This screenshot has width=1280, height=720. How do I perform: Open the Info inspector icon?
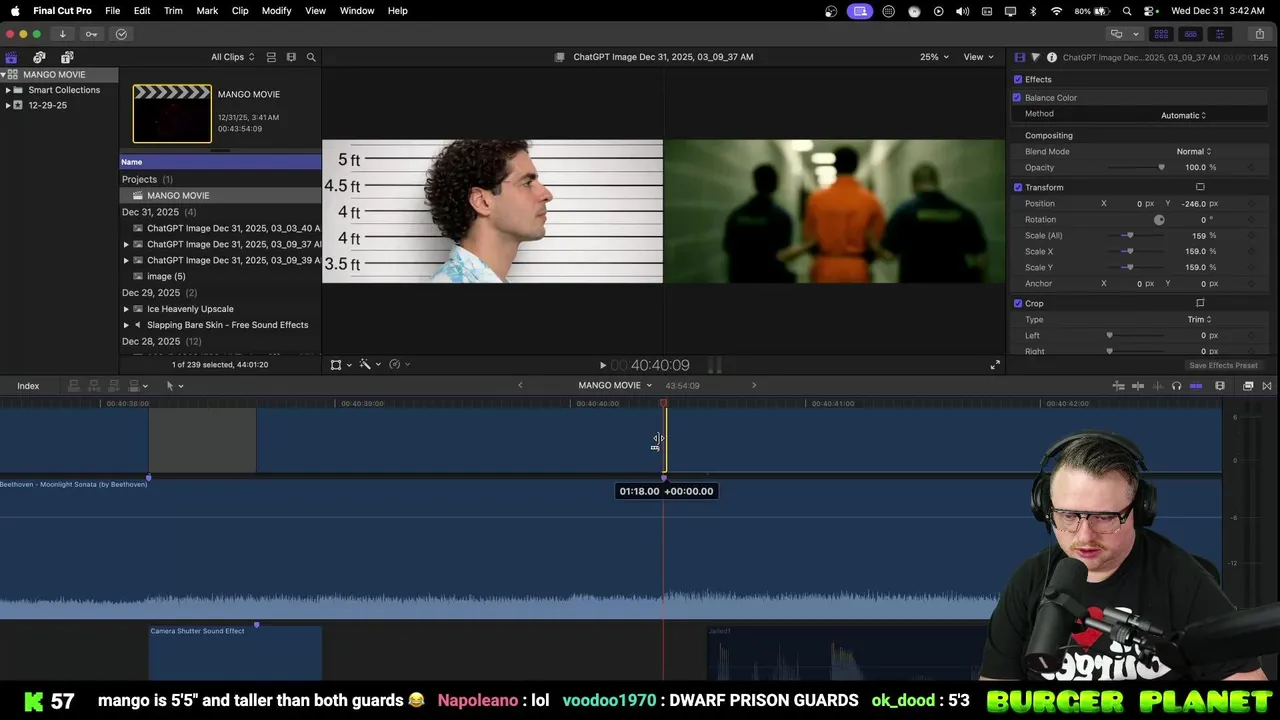1051,57
